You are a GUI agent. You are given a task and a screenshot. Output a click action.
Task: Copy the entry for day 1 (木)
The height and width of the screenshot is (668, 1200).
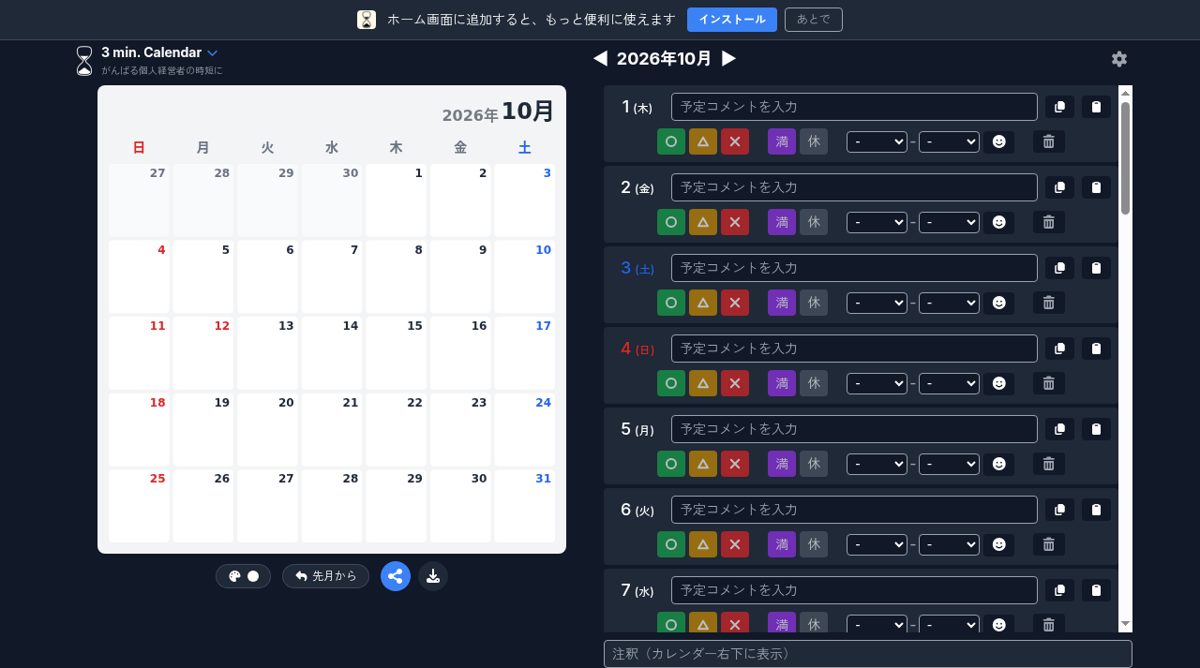(1060, 107)
